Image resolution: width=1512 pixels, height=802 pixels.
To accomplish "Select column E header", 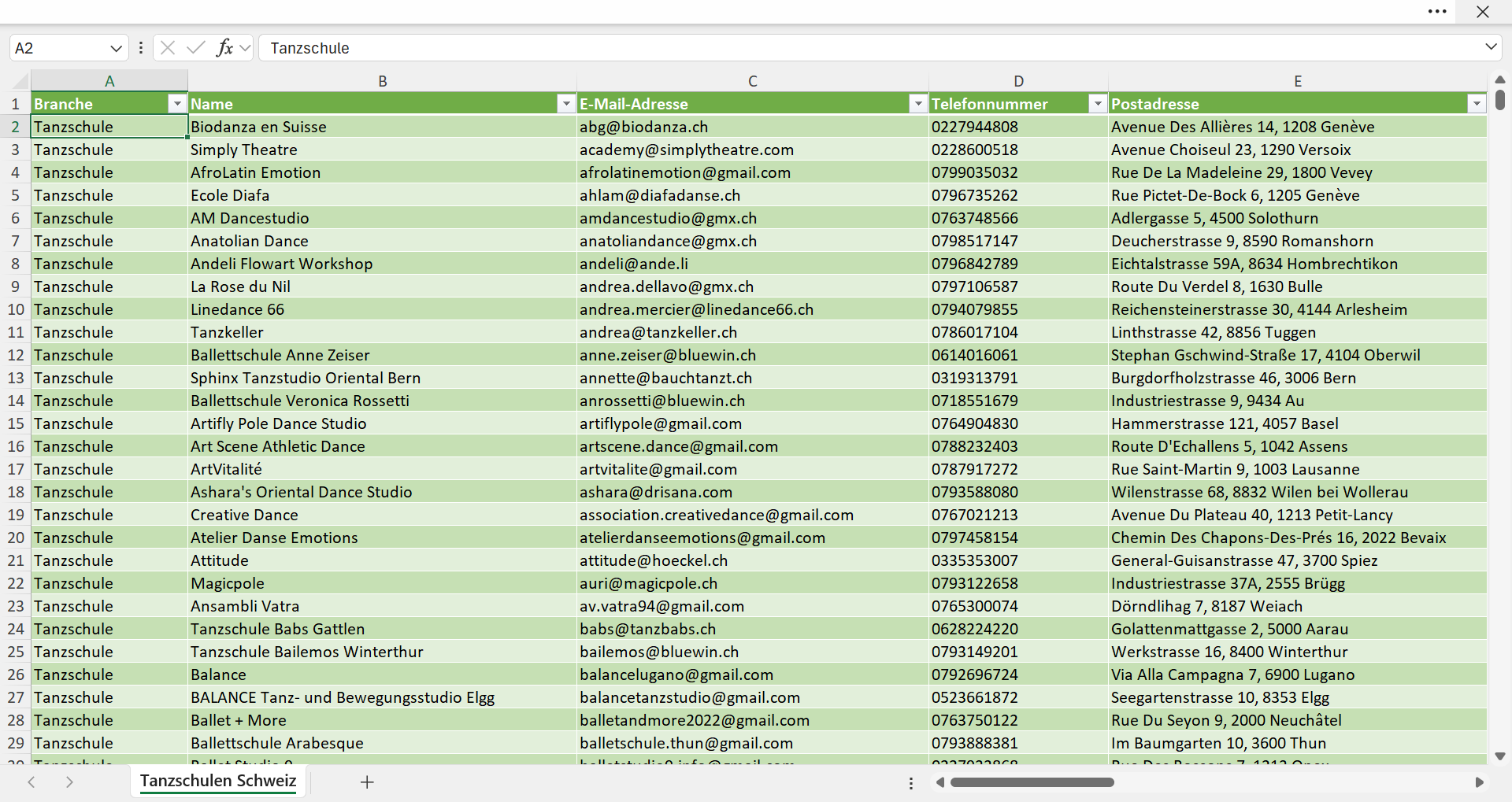I will click(1298, 80).
